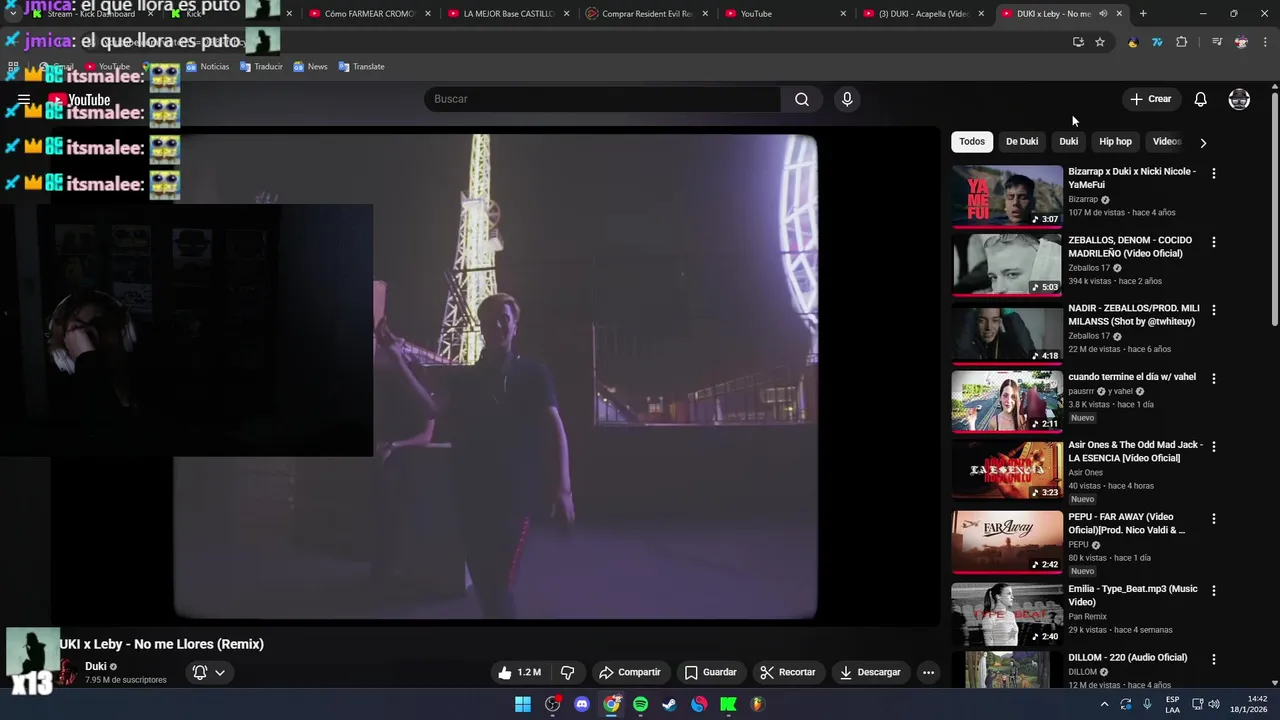Click the install app icon in address bar
The width and height of the screenshot is (1280, 720).
[1078, 42]
